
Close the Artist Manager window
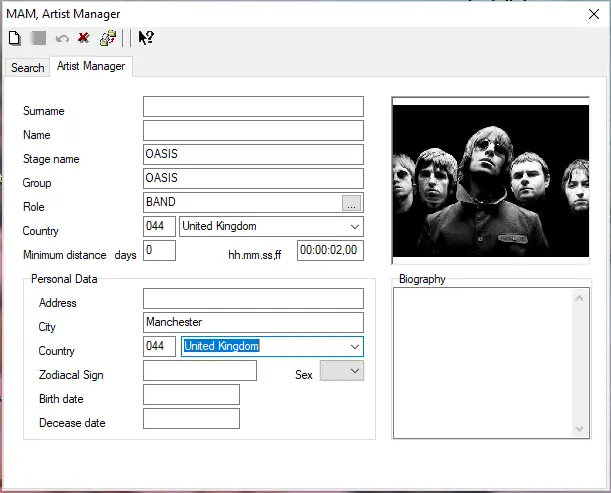(594, 13)
